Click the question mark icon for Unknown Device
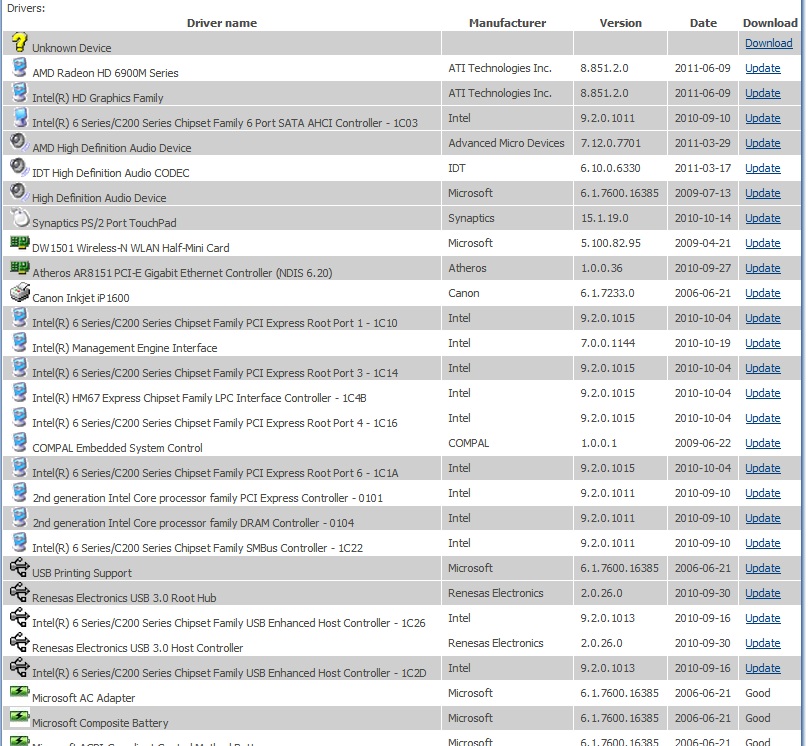808x746 pixels. pyautogui.click(x=20, y=42)
